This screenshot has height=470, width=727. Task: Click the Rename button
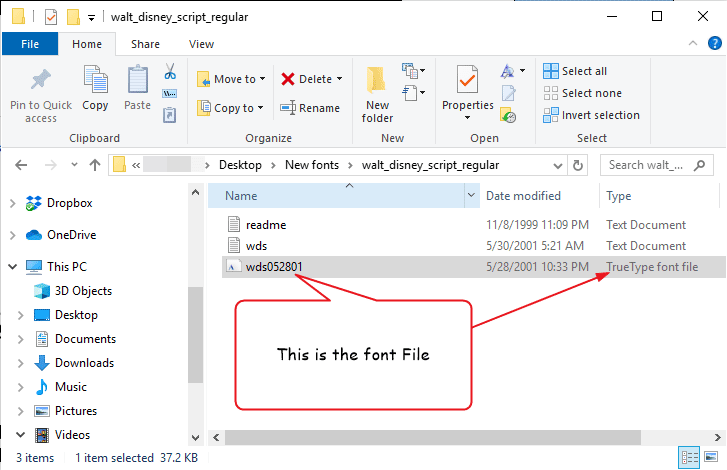(x=310, y=108)
